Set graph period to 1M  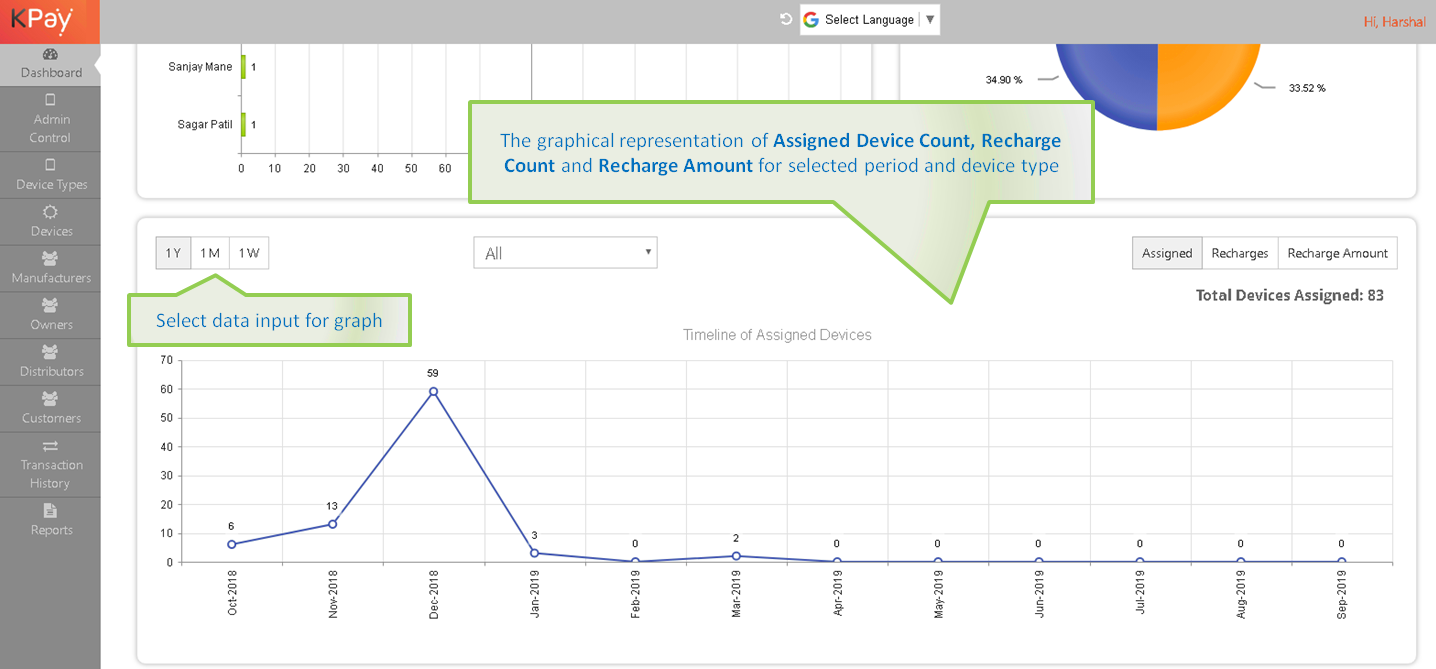(210, 253)
